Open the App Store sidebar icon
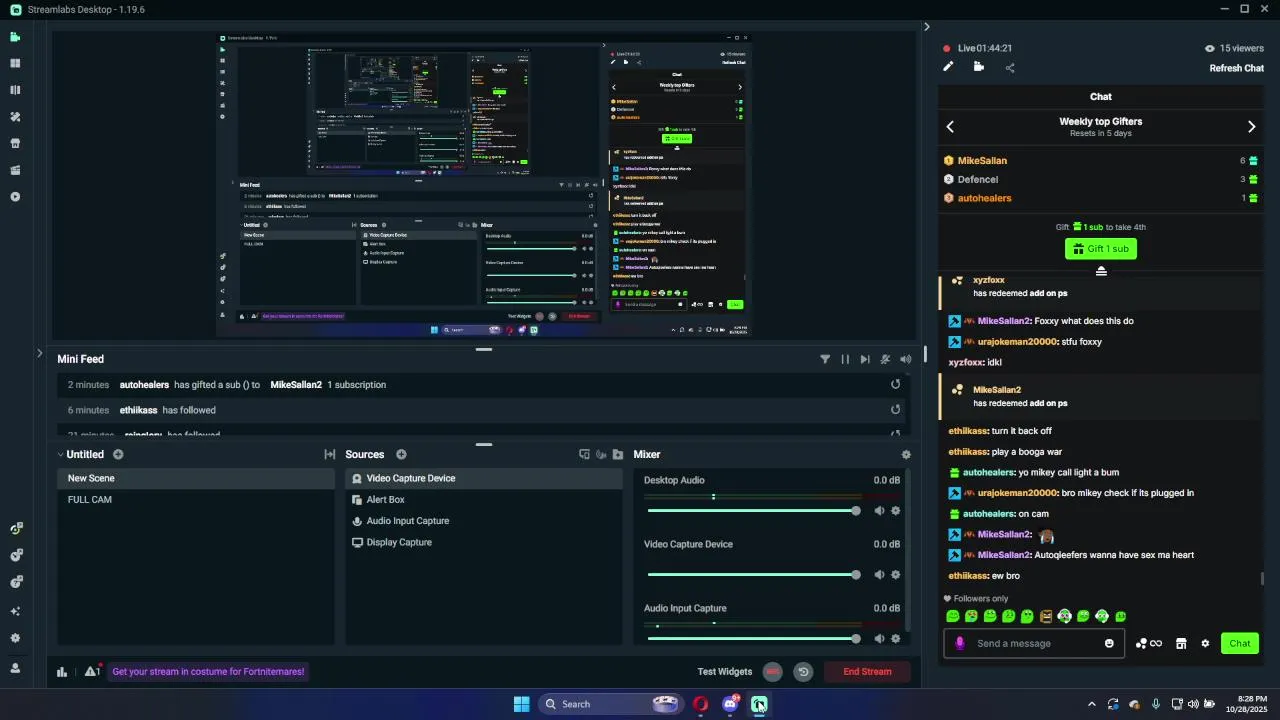The width and height of the screenshot is (1280, 720). click(15, 143)
